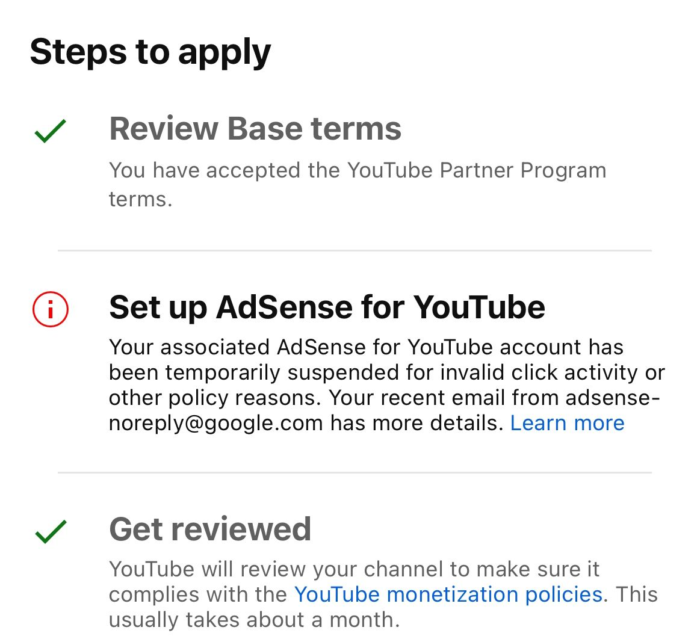This screenshot has height=642, width=700.
Task: Click green checkmark beside Review Base terms
Action: 50,131
